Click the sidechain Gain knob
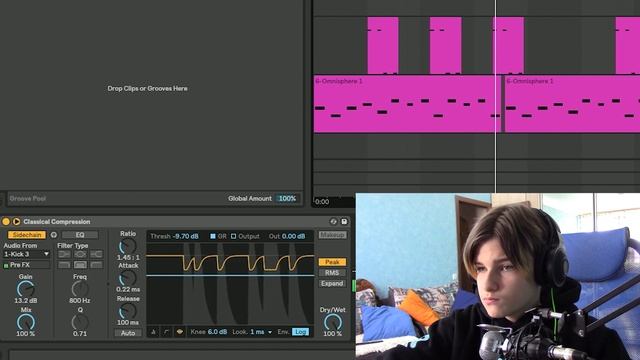This screenshot has width=640, height=360. point(26,289)
